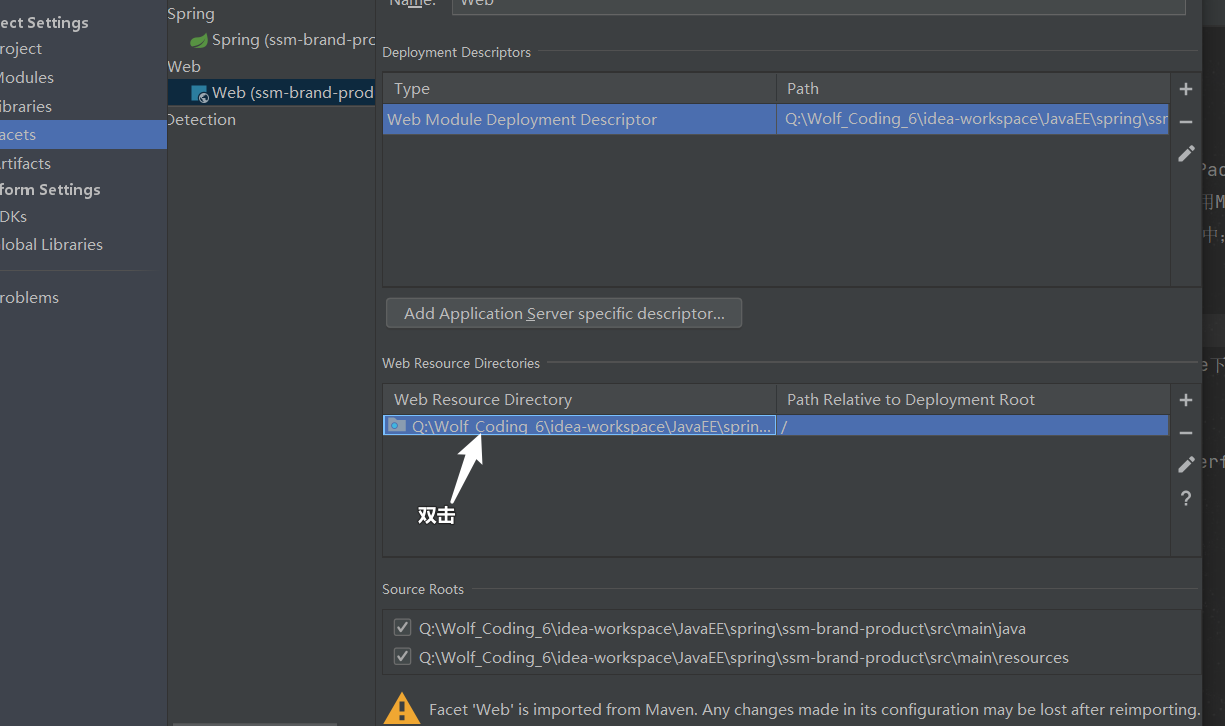The width and height of the screenshot is (1225, 726).
Task: Open help for web resource directories
Action: click(x=1186, y=498)
